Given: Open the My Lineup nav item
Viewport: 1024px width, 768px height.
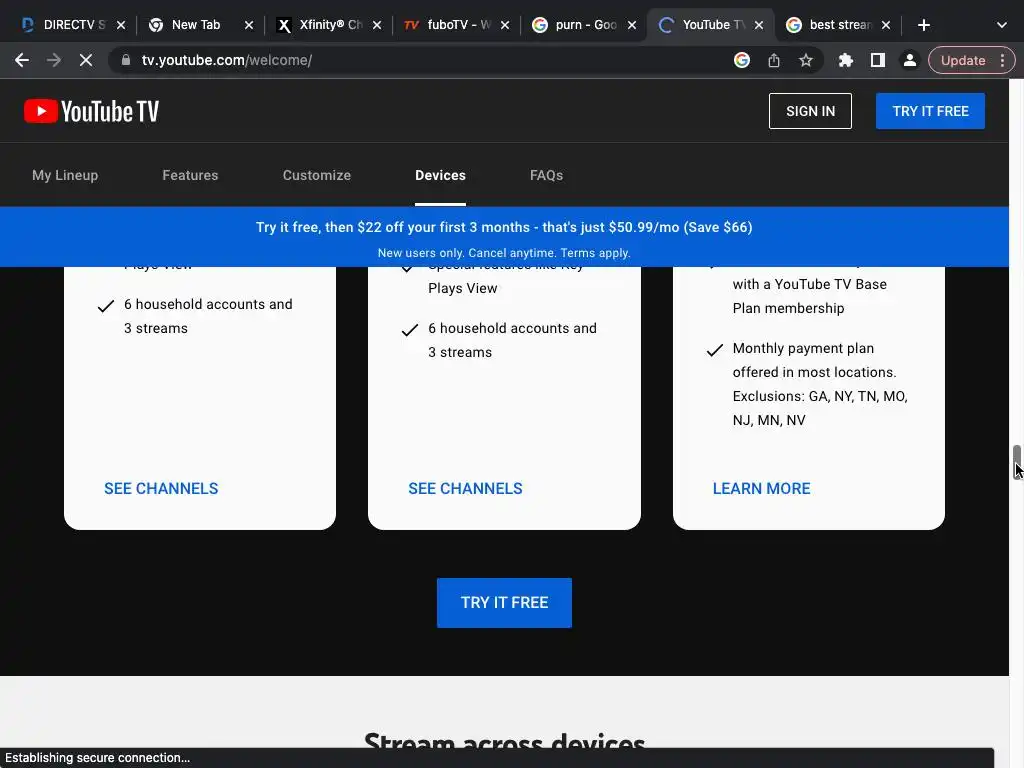Looking at the screenshot, I should point(65,175).
